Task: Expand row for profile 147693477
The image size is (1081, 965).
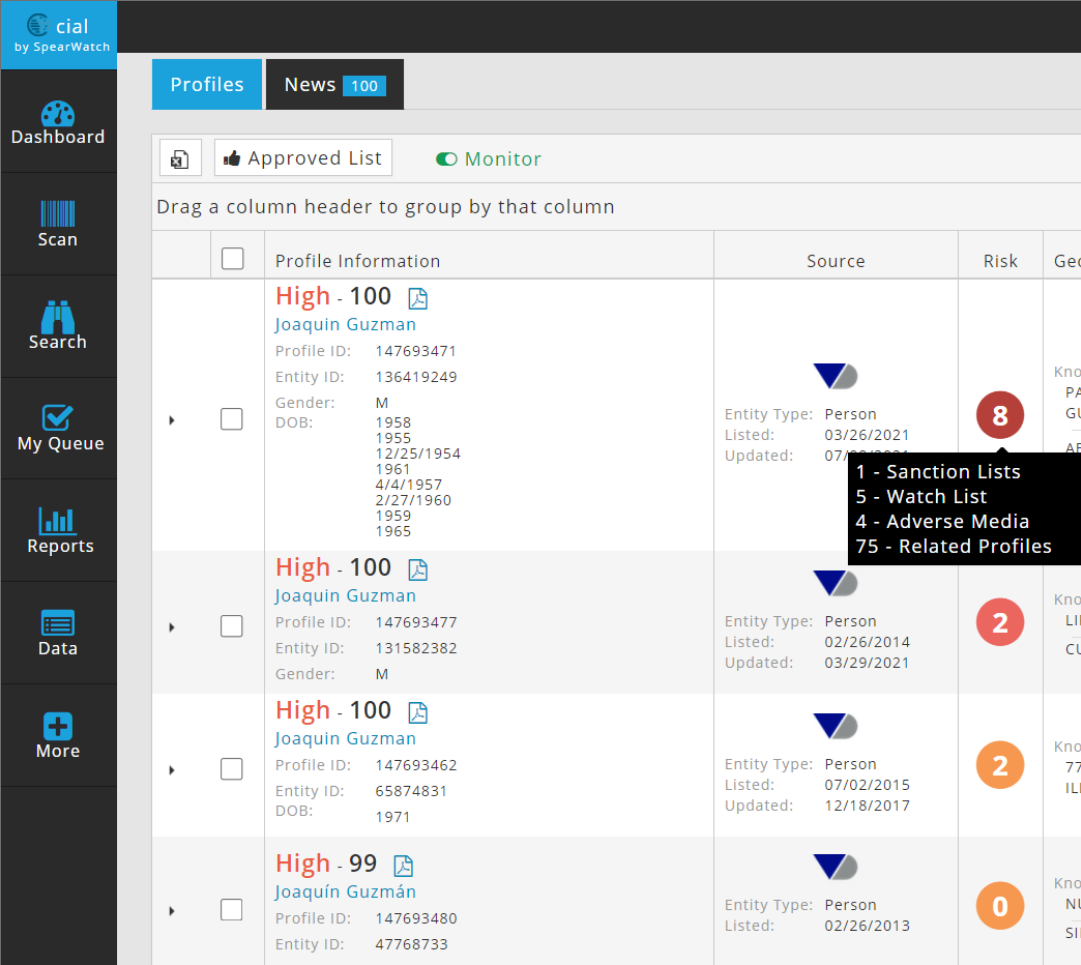Action: click(172, 627)
